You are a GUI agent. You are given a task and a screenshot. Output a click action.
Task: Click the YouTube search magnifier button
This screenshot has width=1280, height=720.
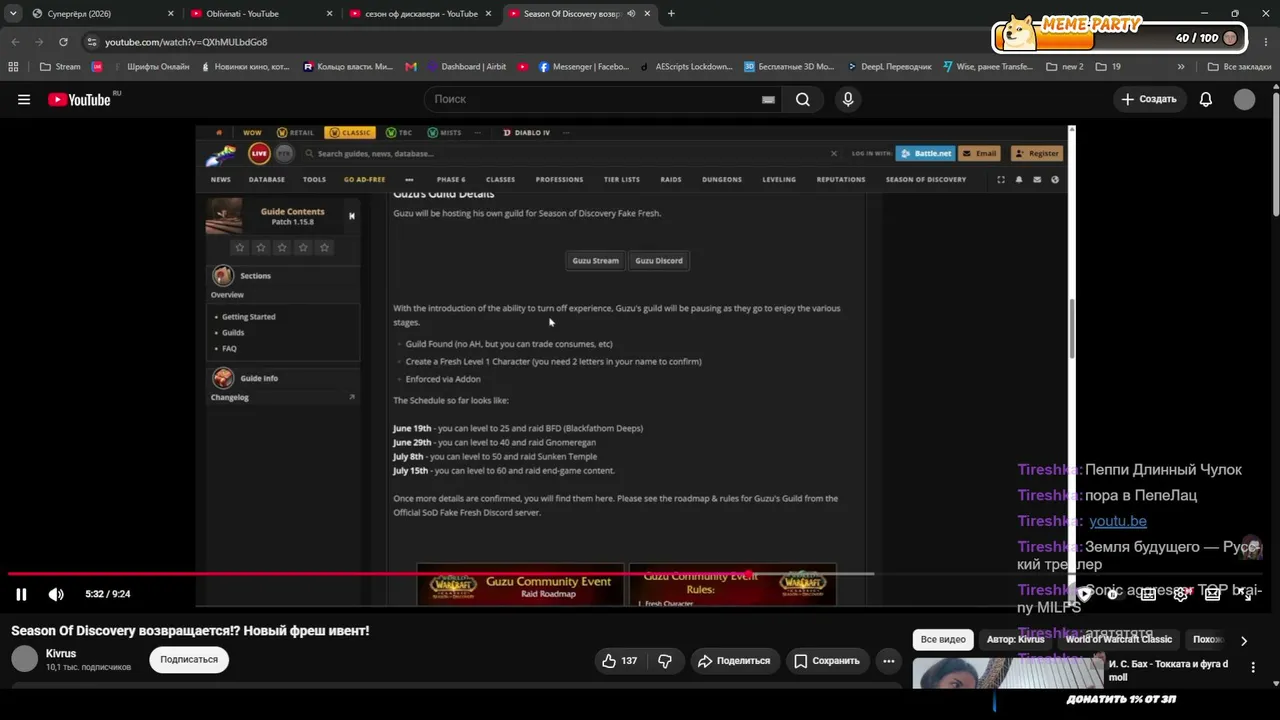(802, 99)
